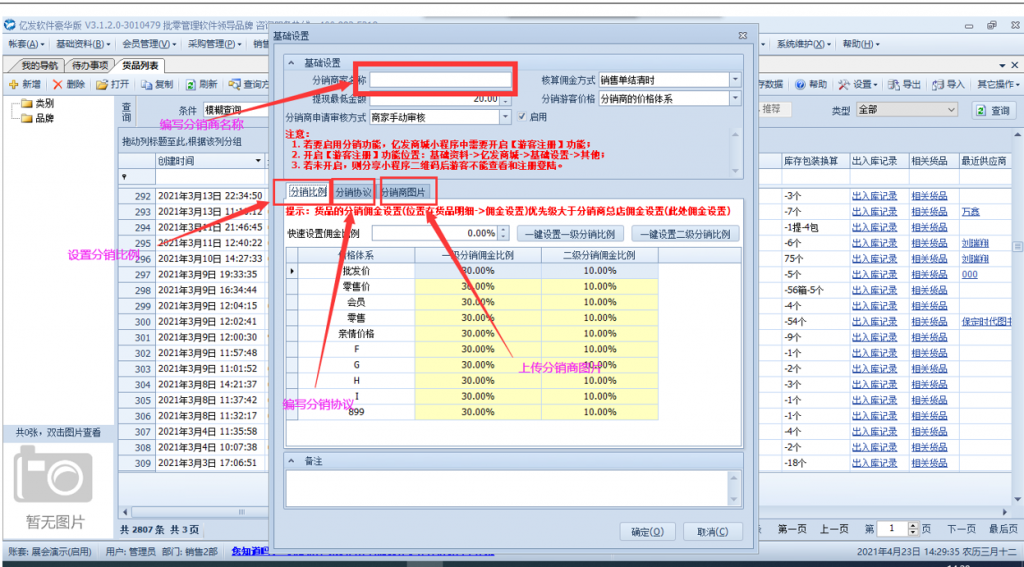The width and height of the screenshot is (1024, 567).
Task: Select the 分销比例 tab in dialog
Action: (308, 192)
